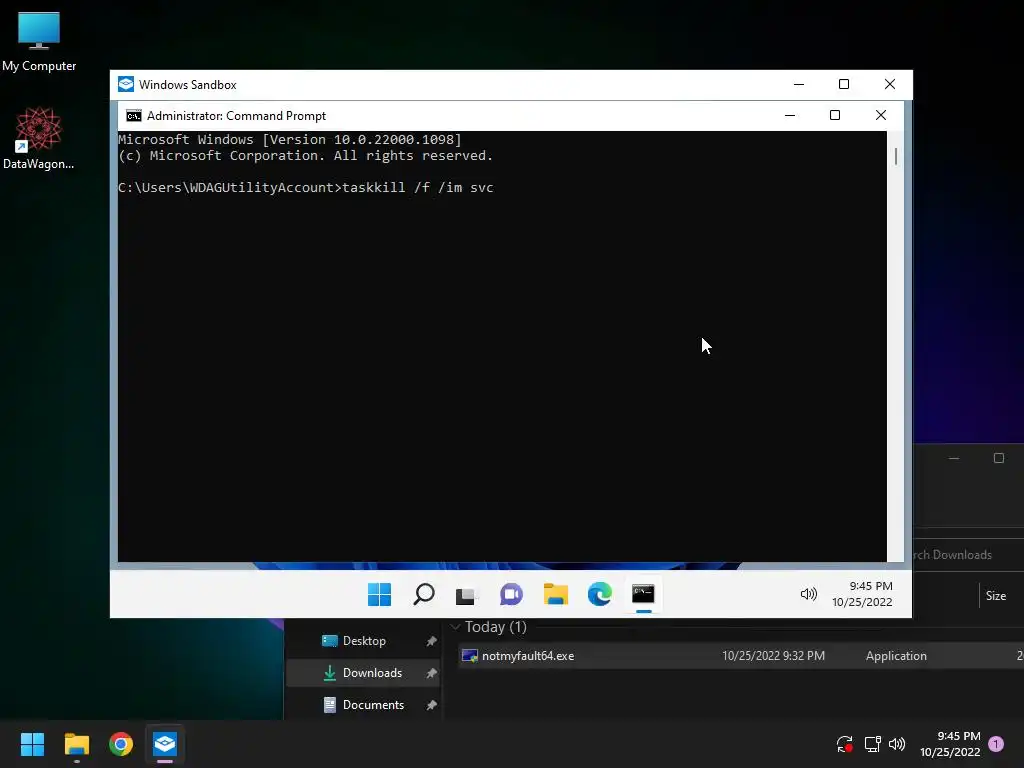Open the Sandbox clock showing 9:45 PM
1024x768 pixels.
click(862, 594)
